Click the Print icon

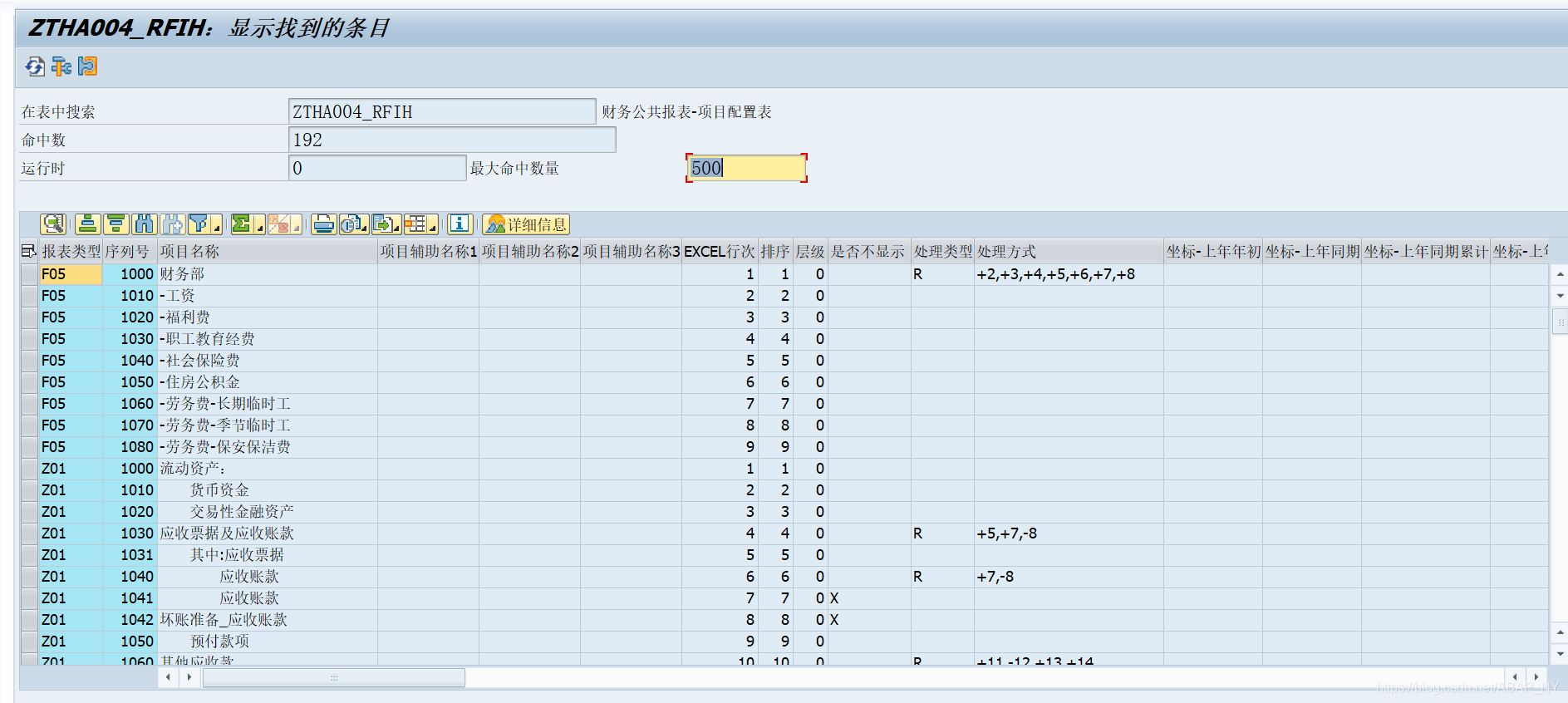[324, 224]
